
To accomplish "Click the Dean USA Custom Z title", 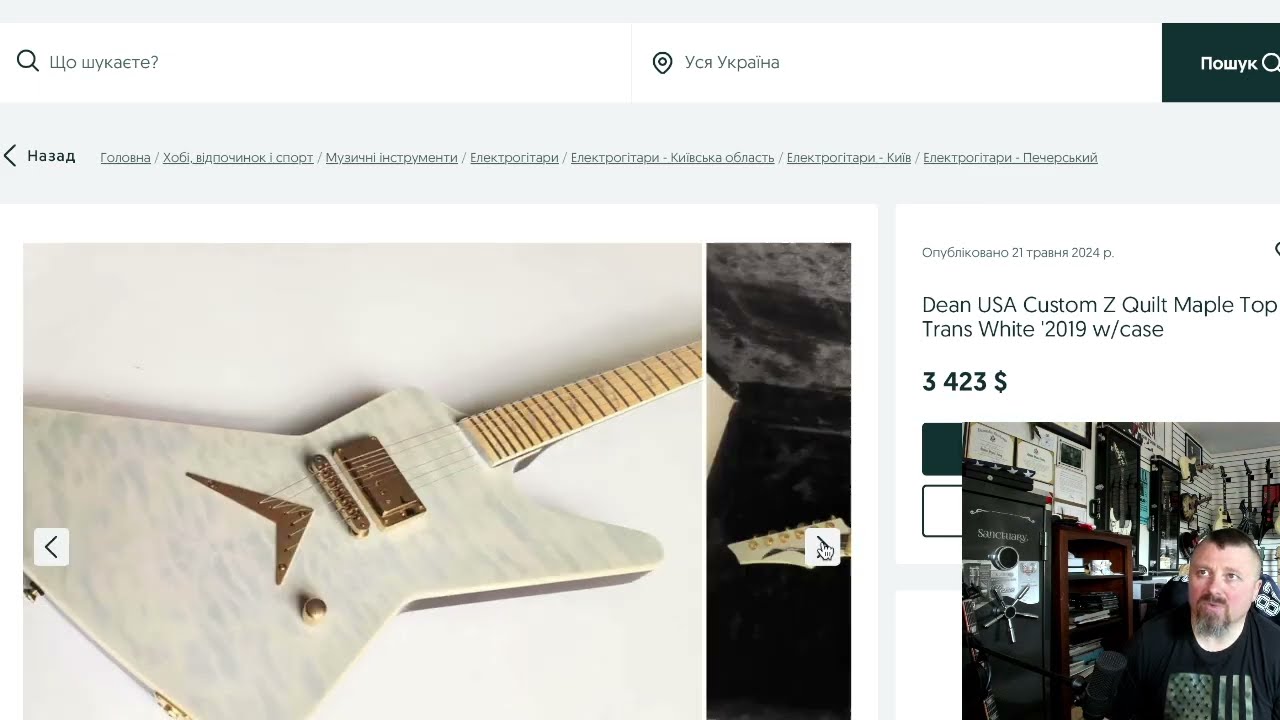I will click(1099, 317).
